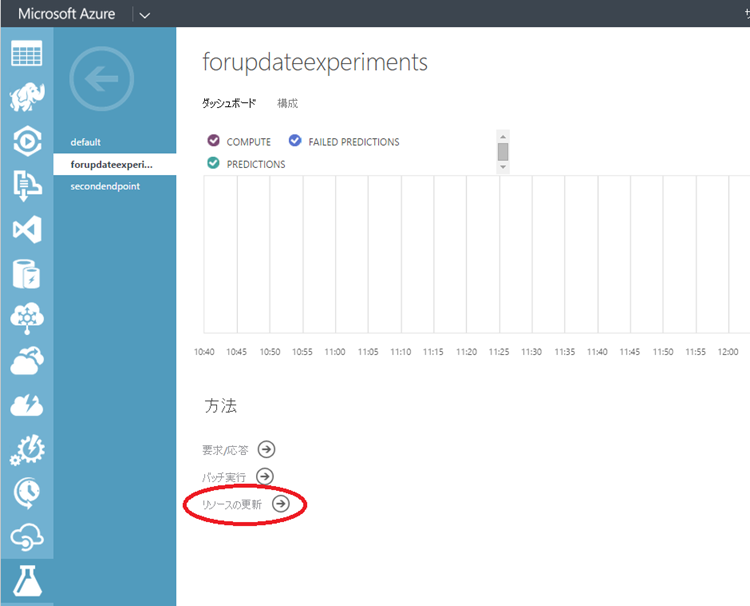Open the 要求/応答 link
The height and width of the screenshot is (606, 750).
(225, 450)
